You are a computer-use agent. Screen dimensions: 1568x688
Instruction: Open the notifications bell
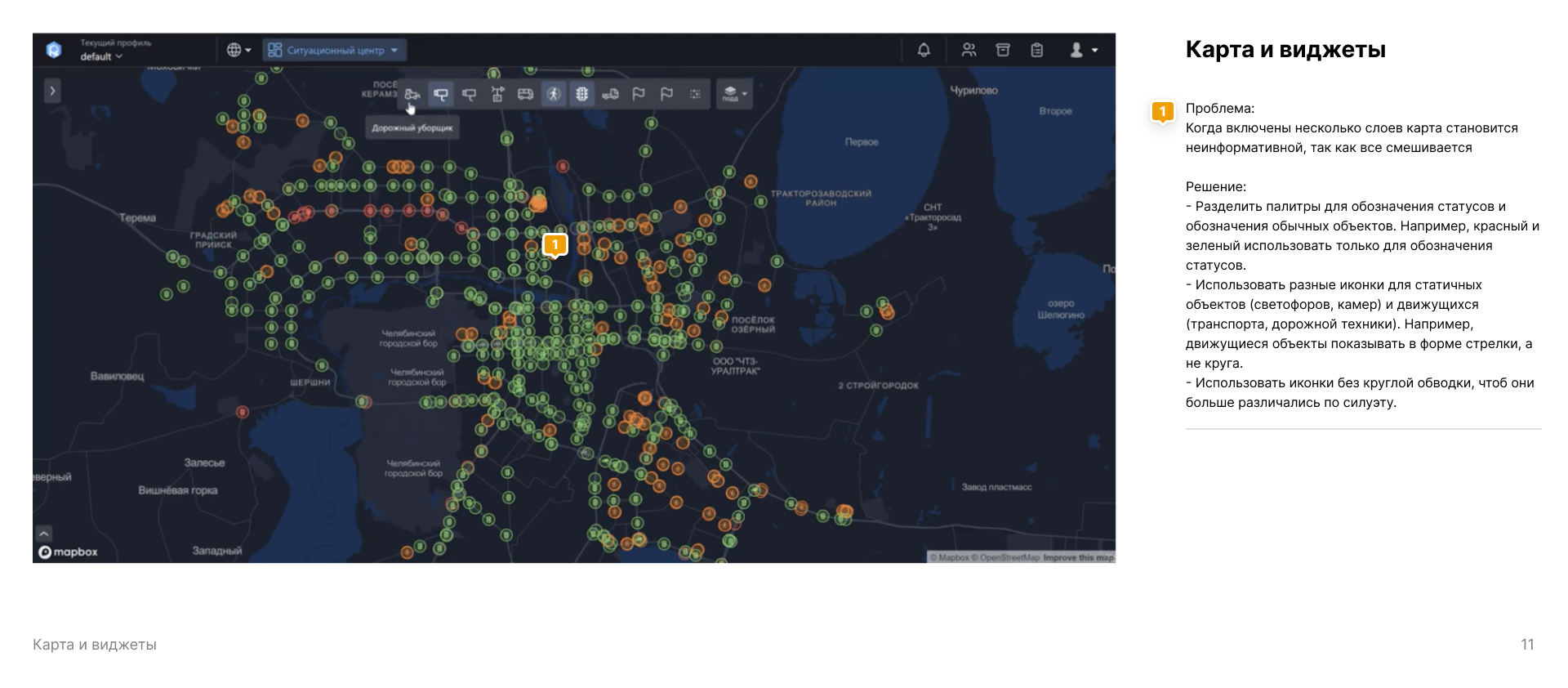click(x=924, y=51)
